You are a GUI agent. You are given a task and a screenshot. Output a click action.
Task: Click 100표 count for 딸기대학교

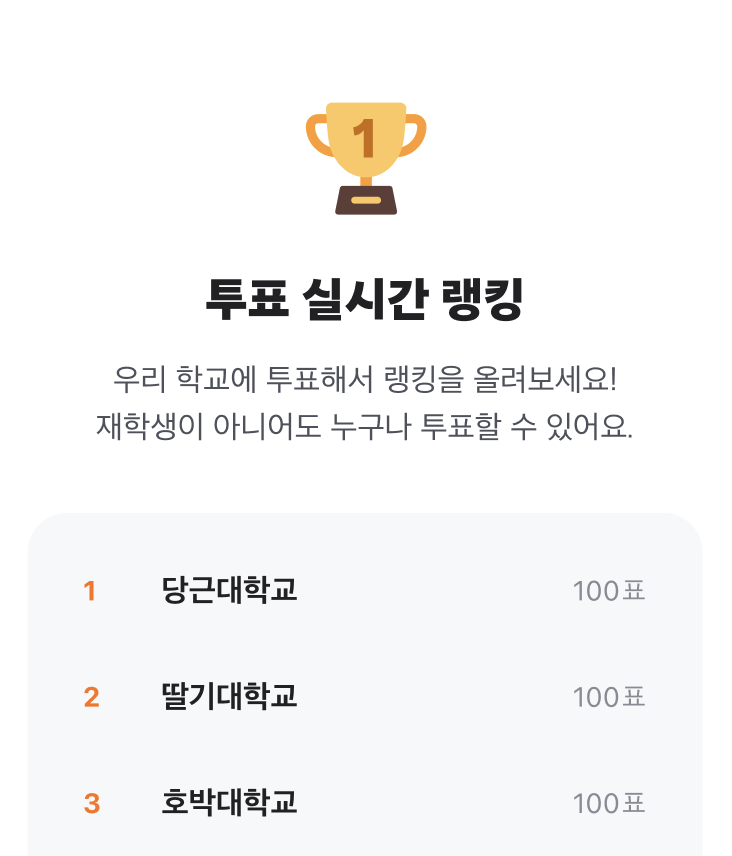point(609,697)
